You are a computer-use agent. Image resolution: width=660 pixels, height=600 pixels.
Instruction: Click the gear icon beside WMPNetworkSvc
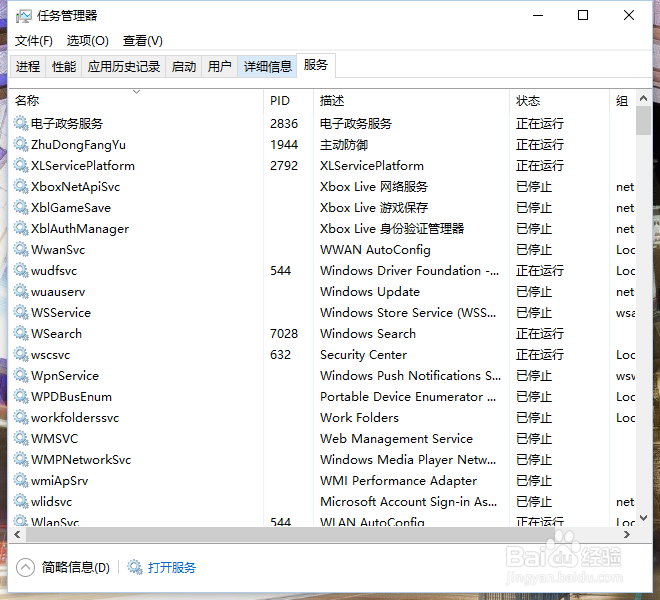coord(21,459)
